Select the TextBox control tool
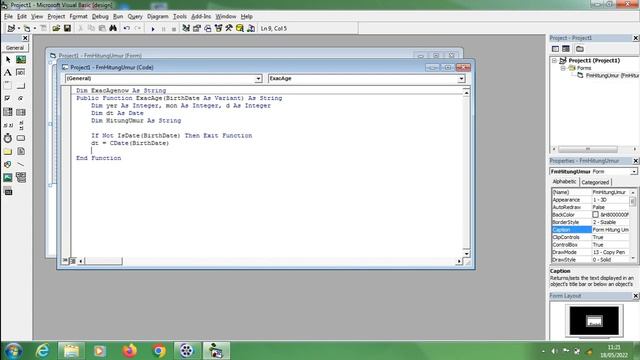Viewport: 640px width, 360px height. [21, 73]
